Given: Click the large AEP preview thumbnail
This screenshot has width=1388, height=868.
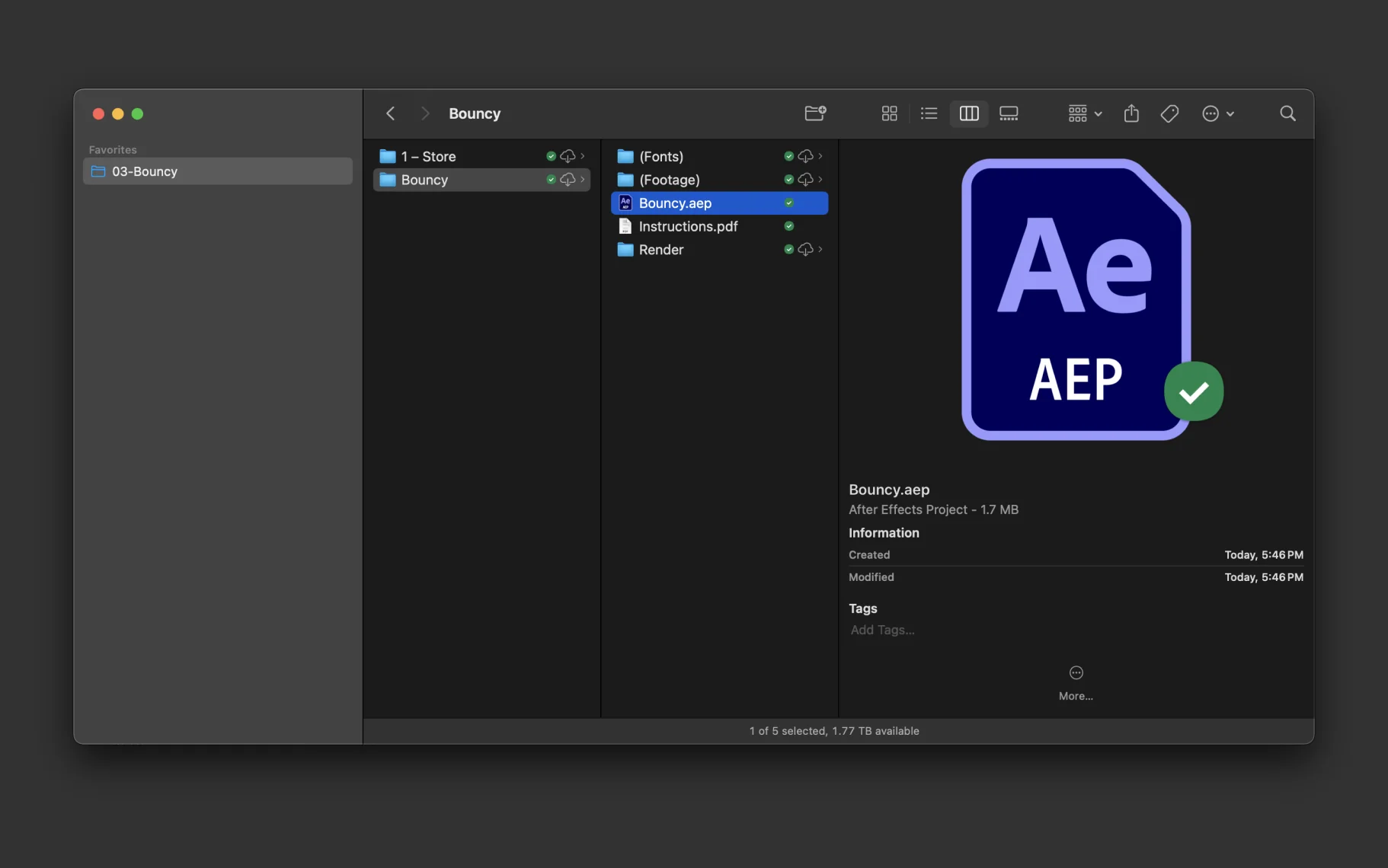Looking at the screenshot, I should (1076, 299).
